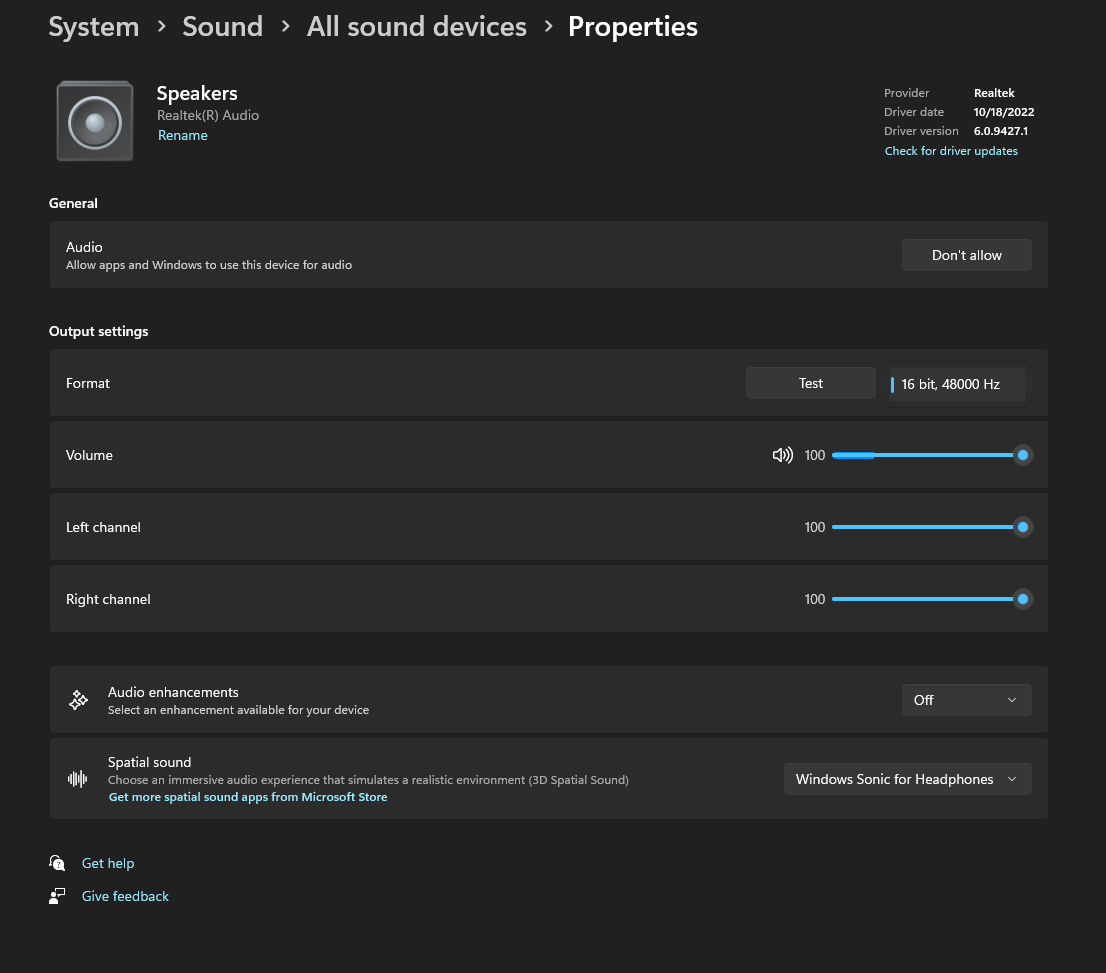
Task: Click driver version 6.0.9427.1 text
Action: pos(1000,131)
